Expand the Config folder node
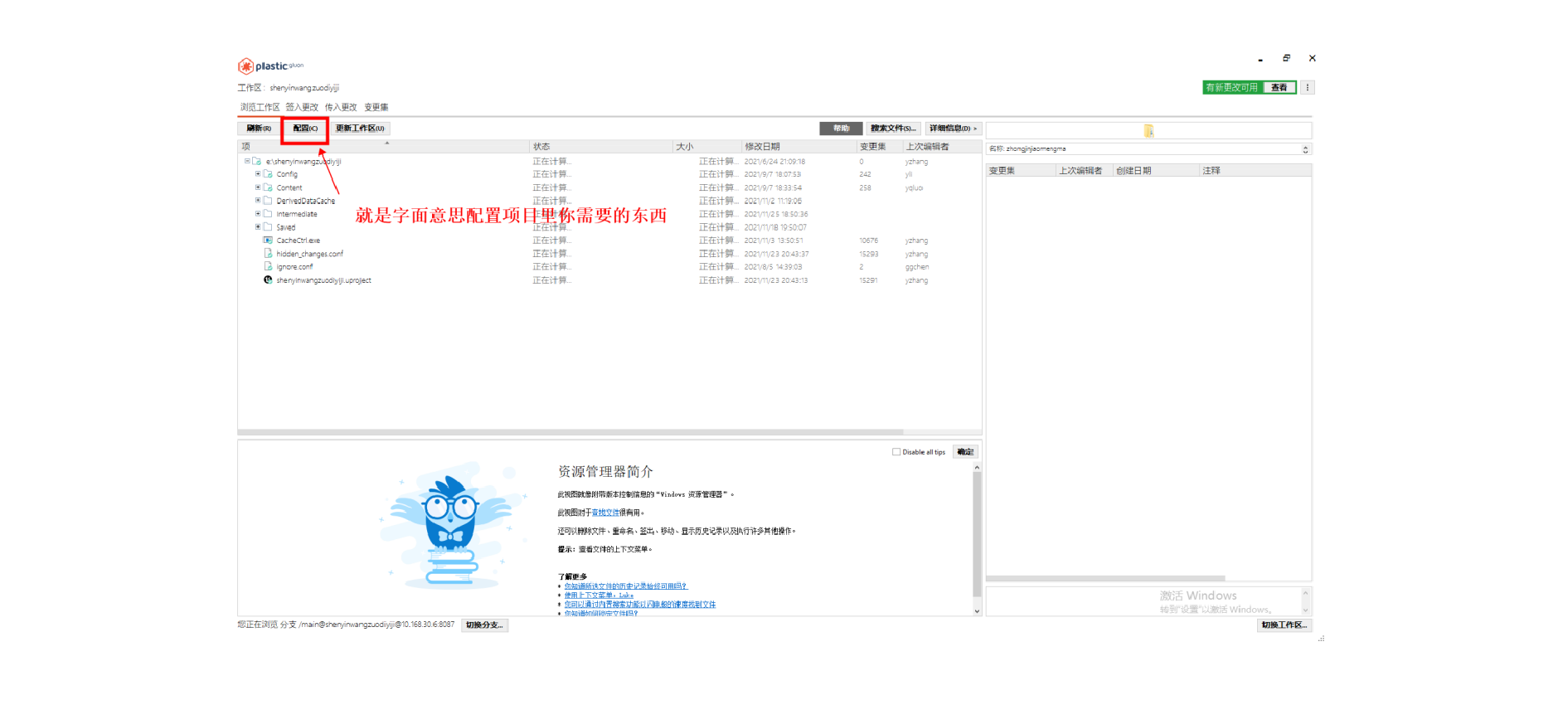This screenshot has height=705, width=1568. point(258,174)
